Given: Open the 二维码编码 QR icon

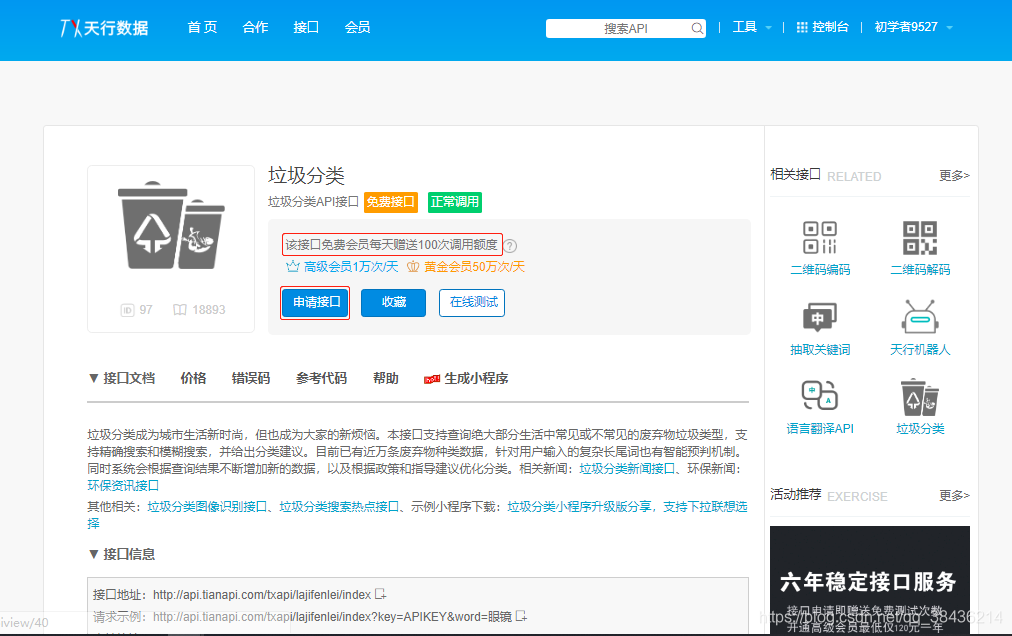Looking at the screenshot, I should tap(820, 238).
